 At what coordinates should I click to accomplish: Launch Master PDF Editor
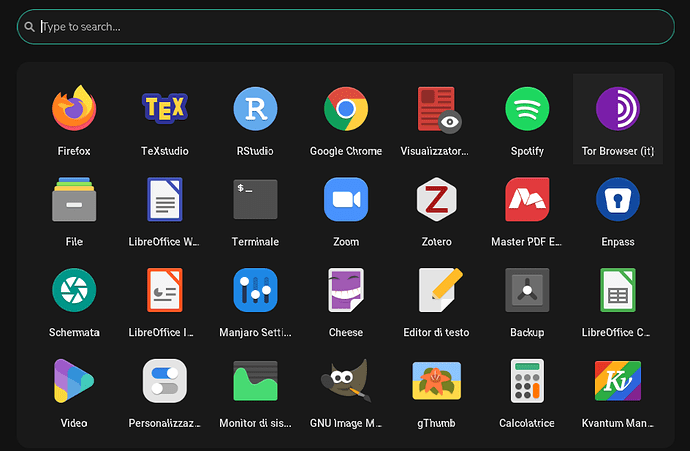tap(527, 199)
